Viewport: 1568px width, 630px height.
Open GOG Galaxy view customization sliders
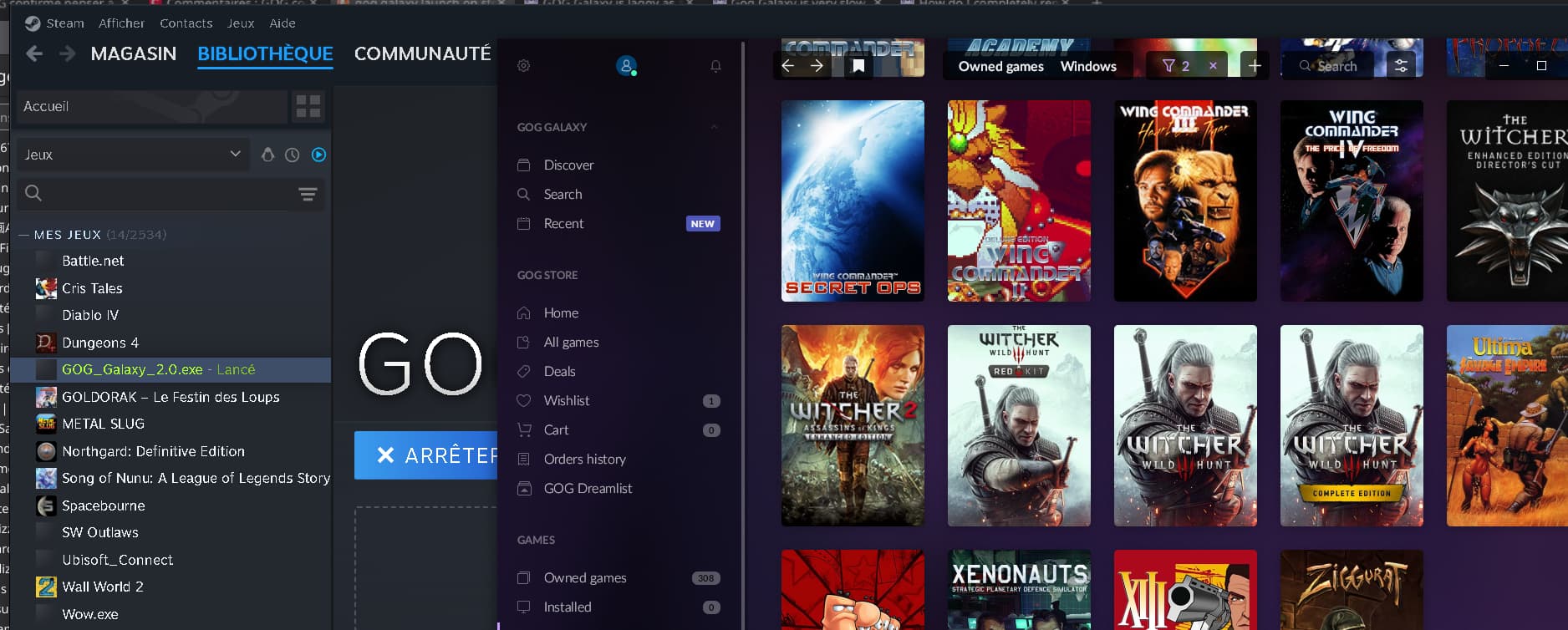click(x=1401, y=65)
